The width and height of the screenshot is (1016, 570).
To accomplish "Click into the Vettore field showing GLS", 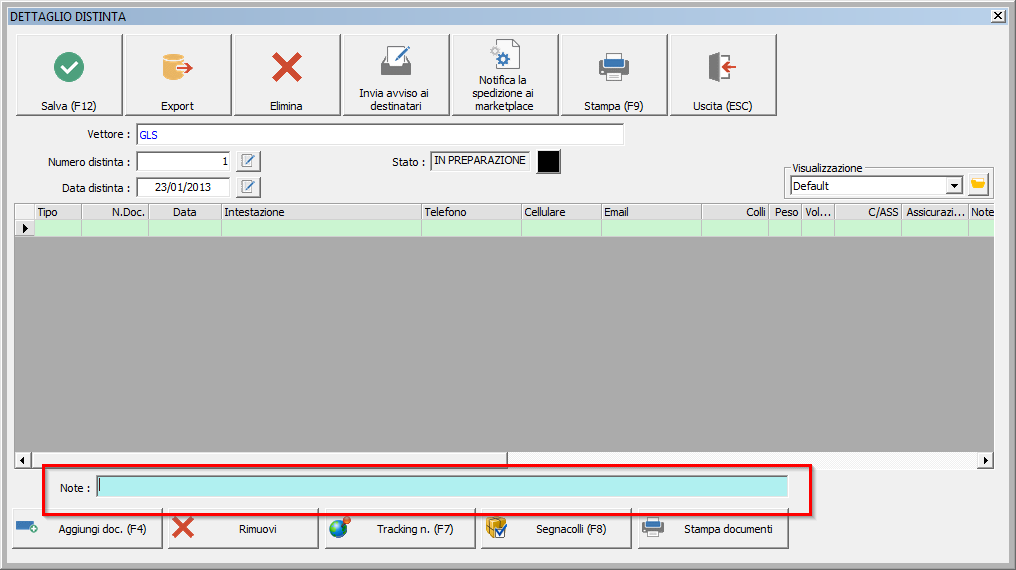I will pyautogui.click(x=380, y=135).
